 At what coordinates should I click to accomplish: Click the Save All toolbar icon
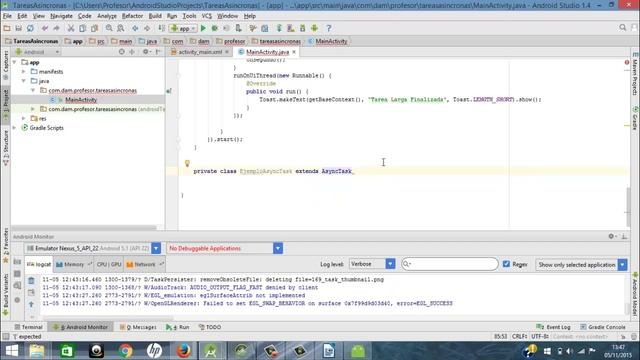(18, 28)
